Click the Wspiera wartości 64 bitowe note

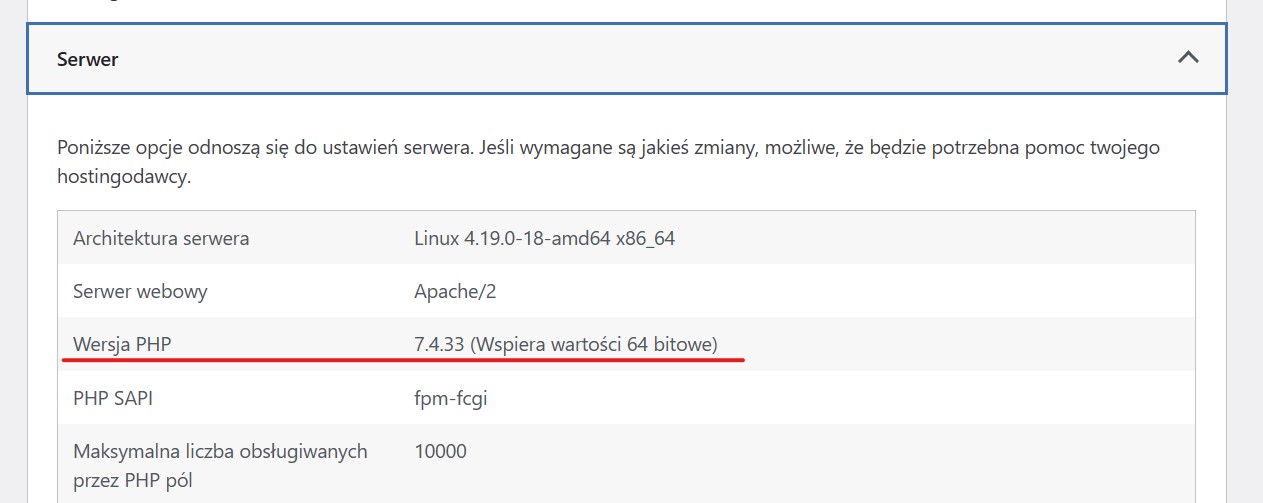point(595,345)
